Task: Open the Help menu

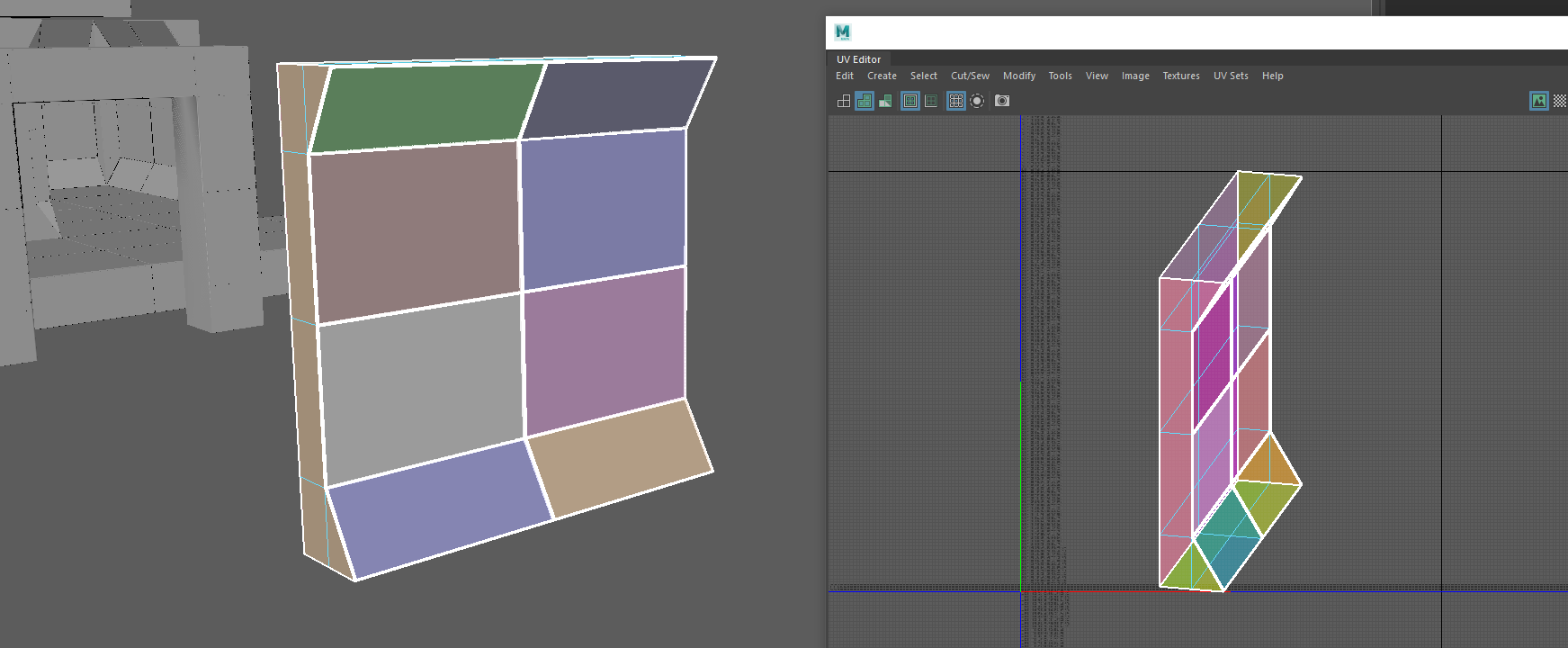Action: tap(1272, 76)
